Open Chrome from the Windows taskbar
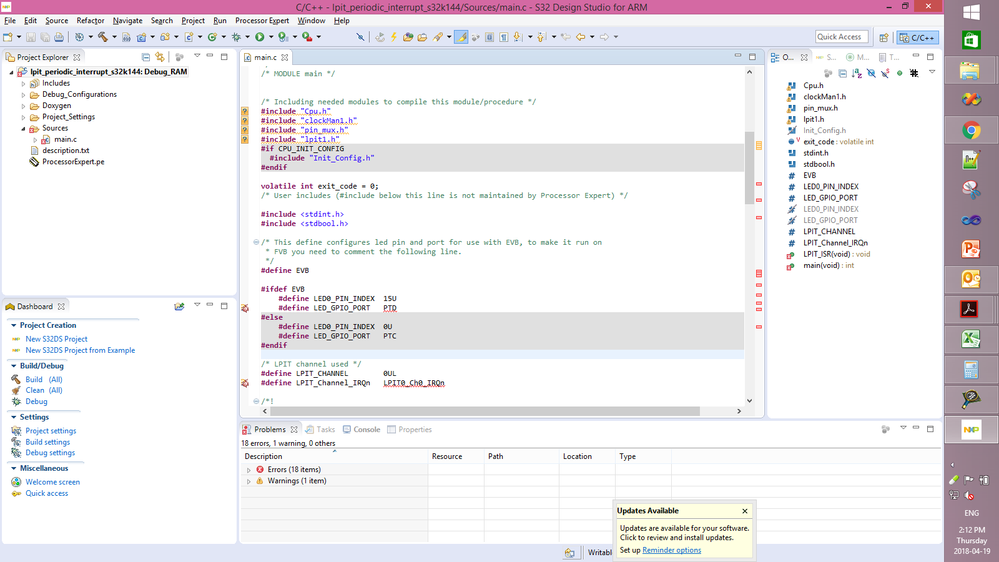 (970, 130)
